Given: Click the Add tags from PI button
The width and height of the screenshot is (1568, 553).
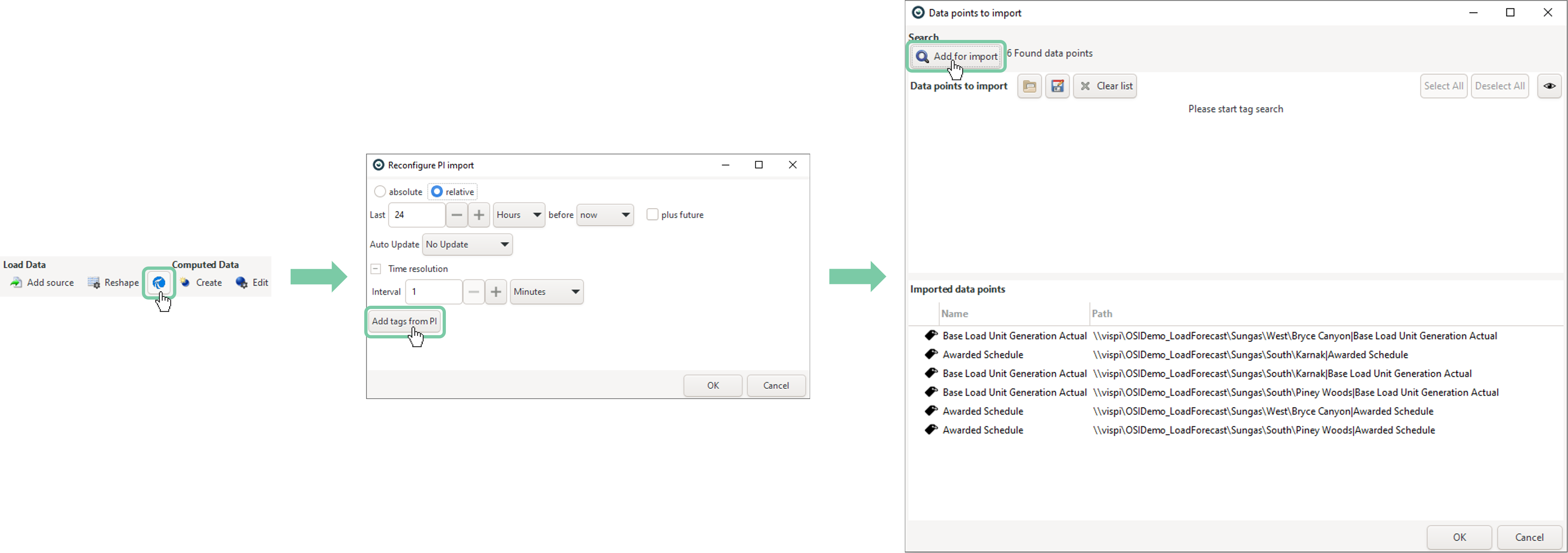Looking at the screenshot, I should point(405,322).
